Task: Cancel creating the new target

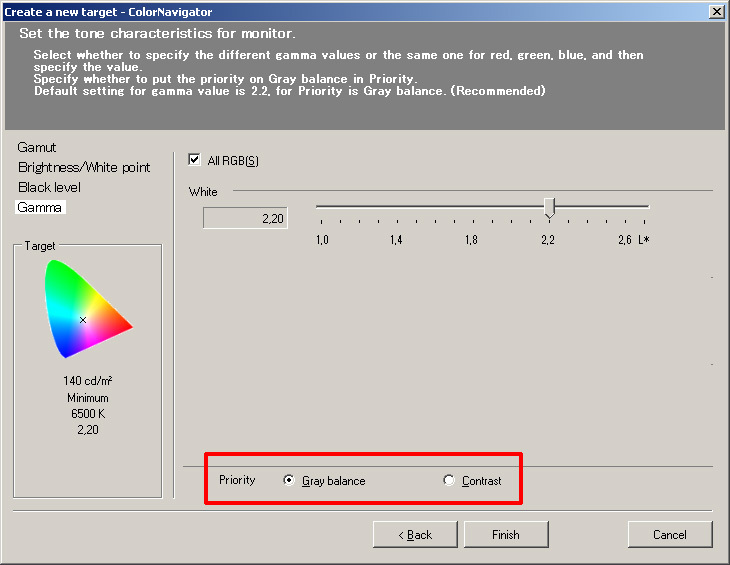Action: click(670, 534)
